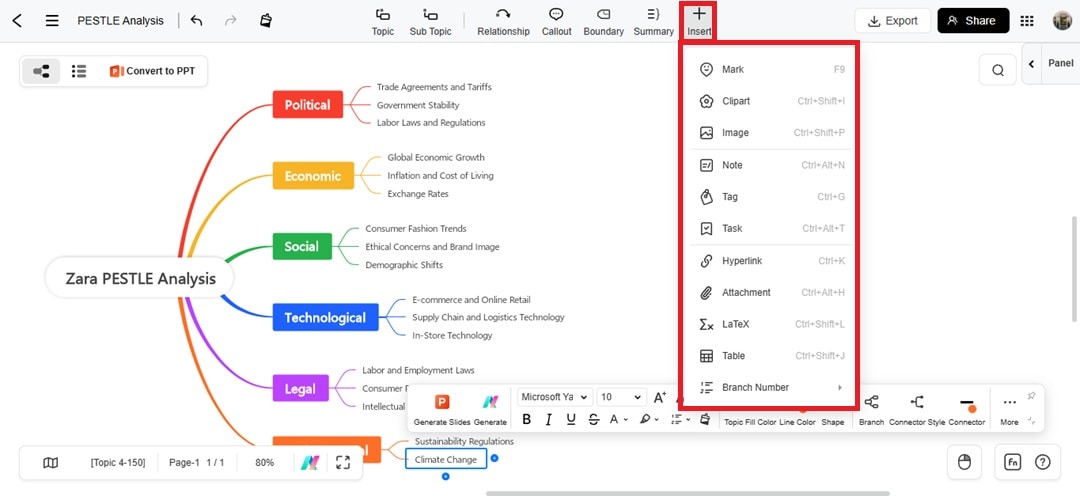Open the search magnifier button
This screenshot has height=496, width=1080.
[997, 70]
